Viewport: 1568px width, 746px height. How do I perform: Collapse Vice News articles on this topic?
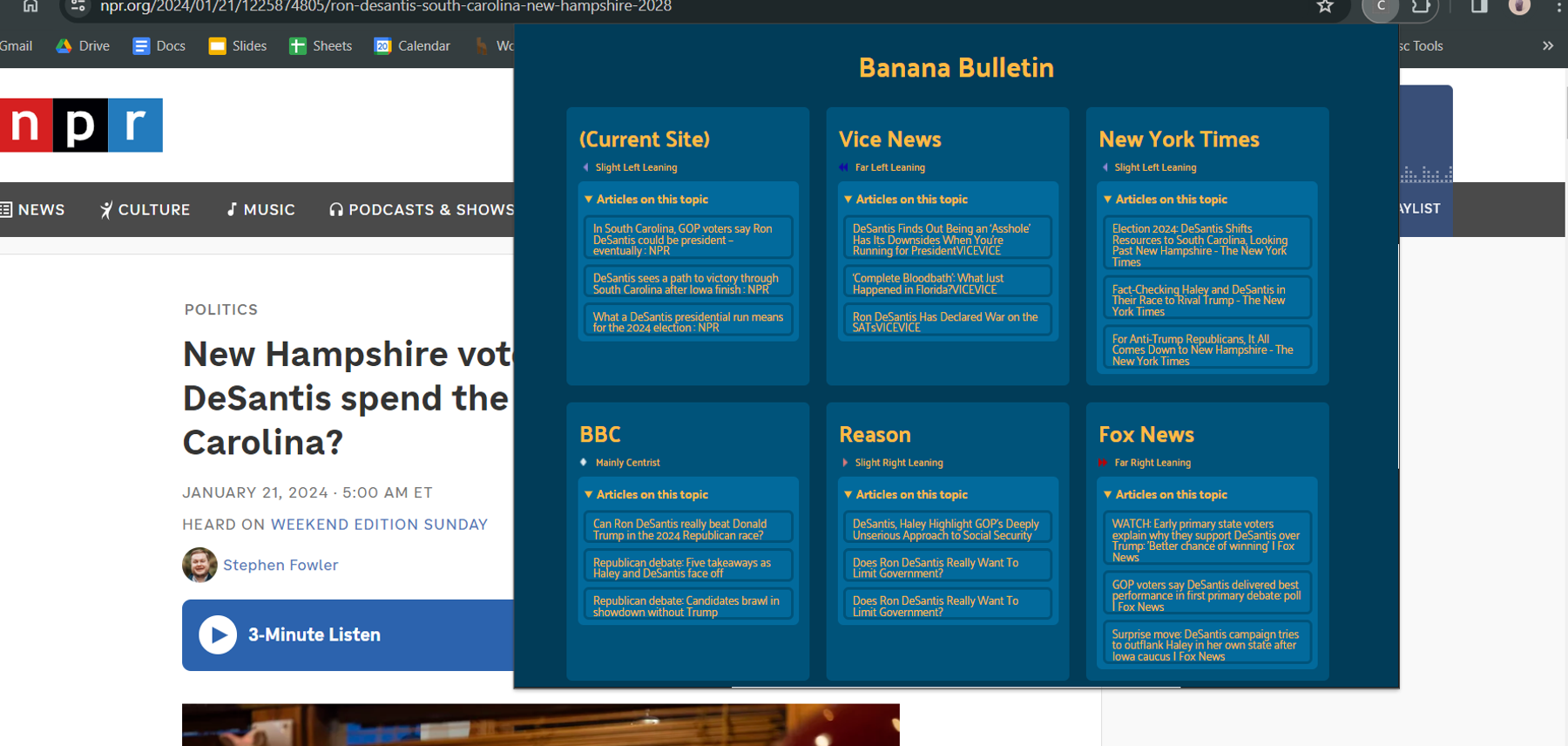tap(905, 200)
